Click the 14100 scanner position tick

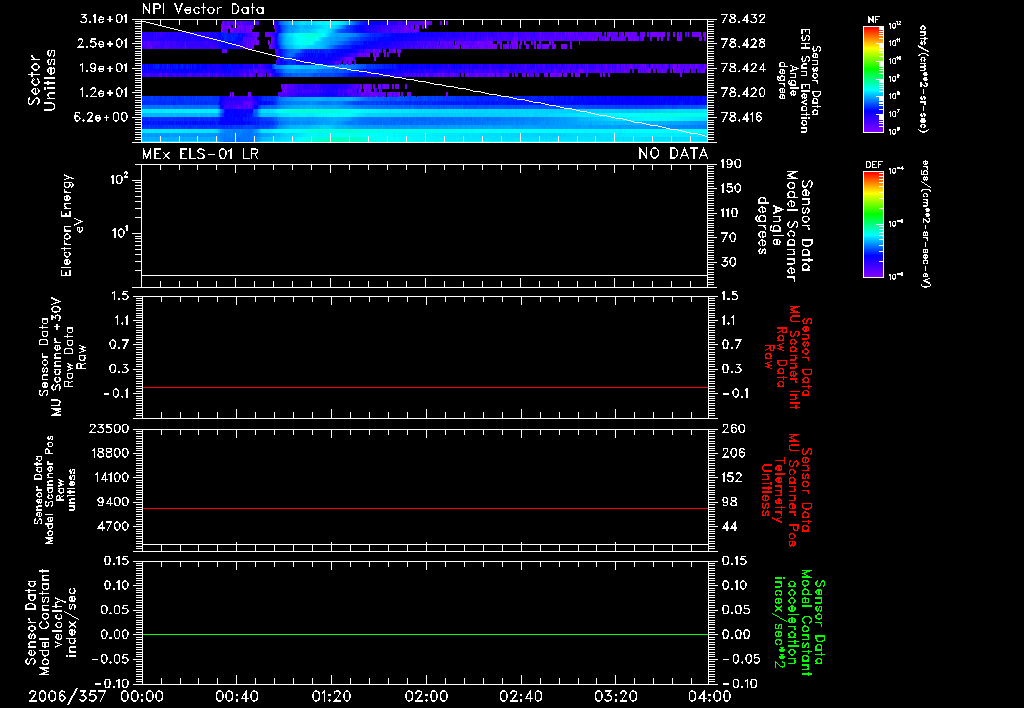[x=108, y=477]
